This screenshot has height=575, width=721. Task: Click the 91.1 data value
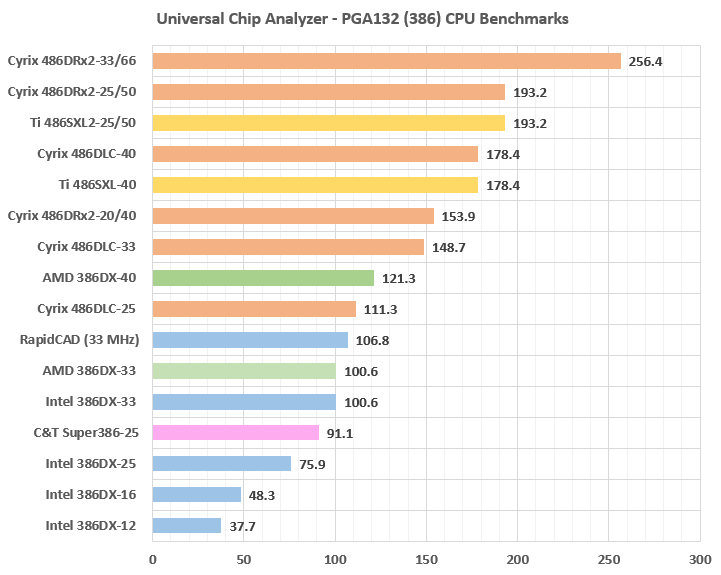[340, 433]
